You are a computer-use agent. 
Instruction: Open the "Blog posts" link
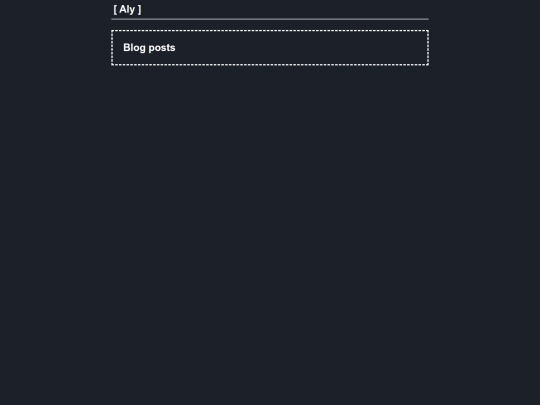[149, 48]
